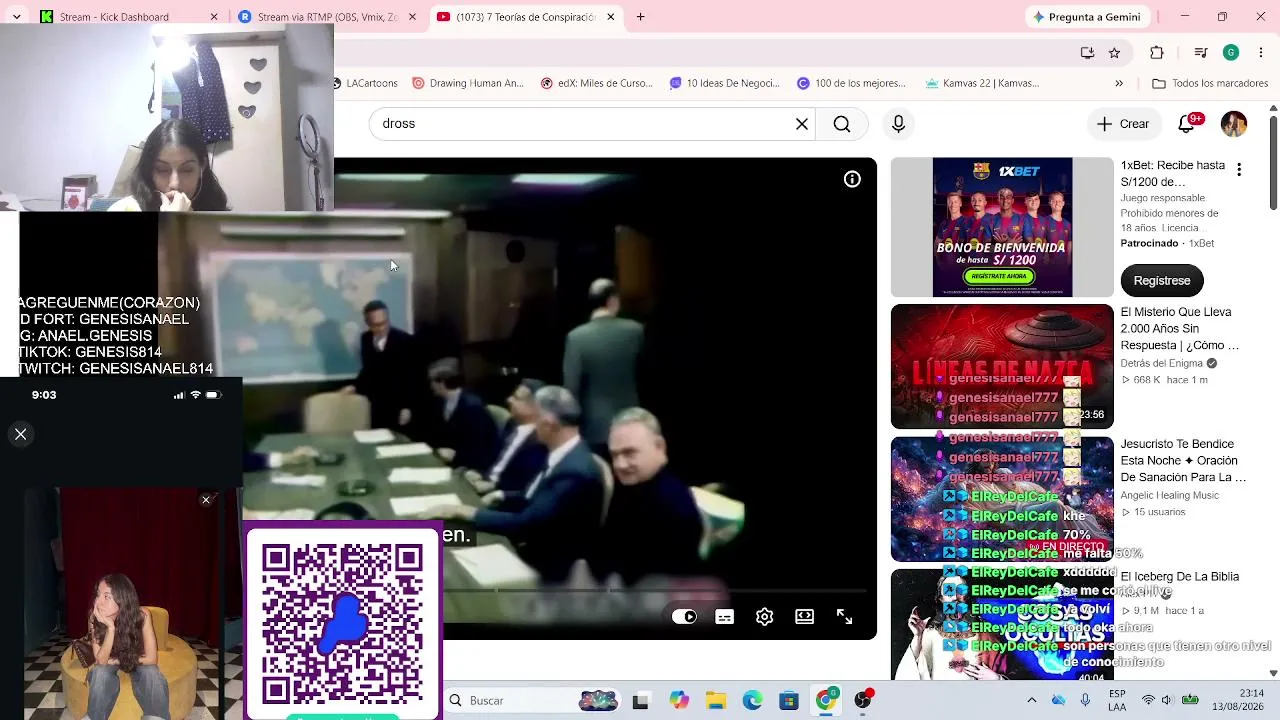Image resolution: width=1280 pixels, height=720 pixels.
Task: Open the 1xBet ad banner thumbnail
Action: 1002,227
